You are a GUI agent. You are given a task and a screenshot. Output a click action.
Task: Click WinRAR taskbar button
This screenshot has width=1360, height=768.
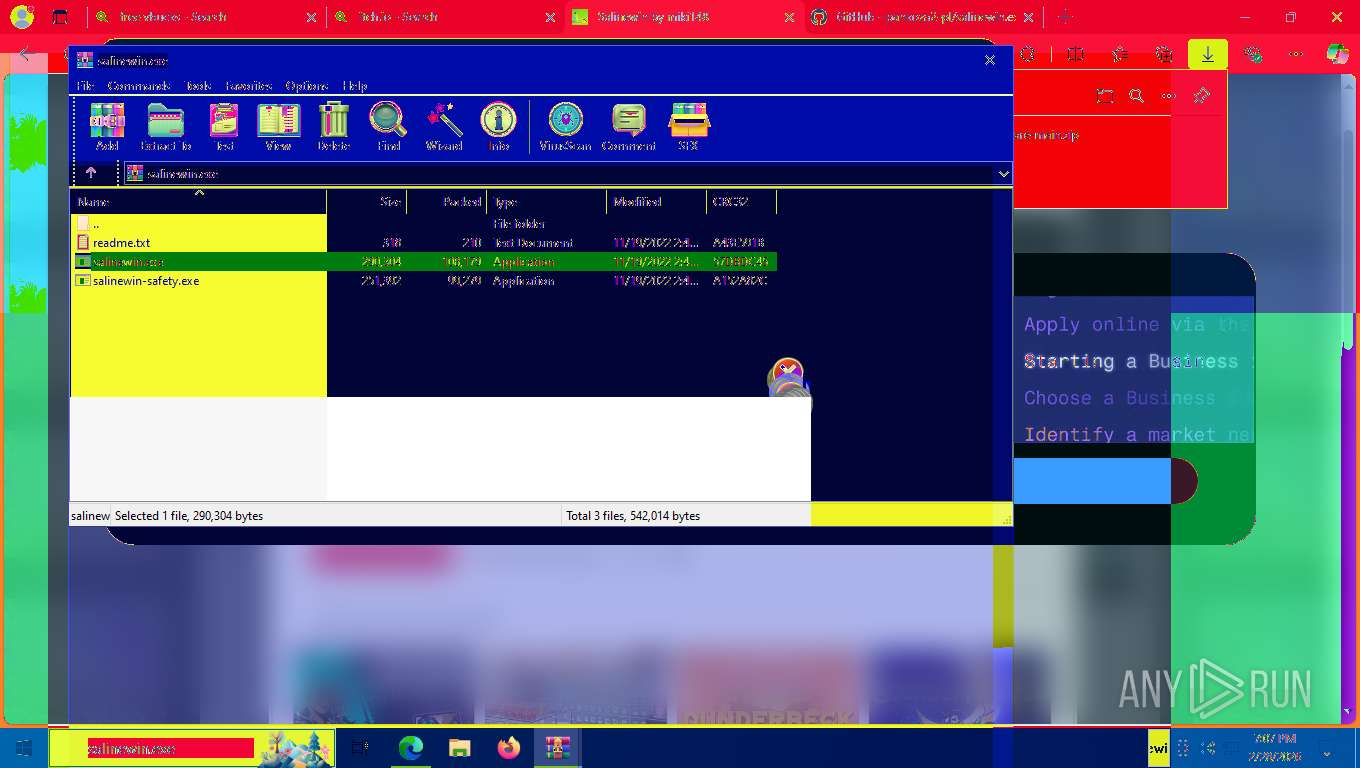(x=557, y=748)
